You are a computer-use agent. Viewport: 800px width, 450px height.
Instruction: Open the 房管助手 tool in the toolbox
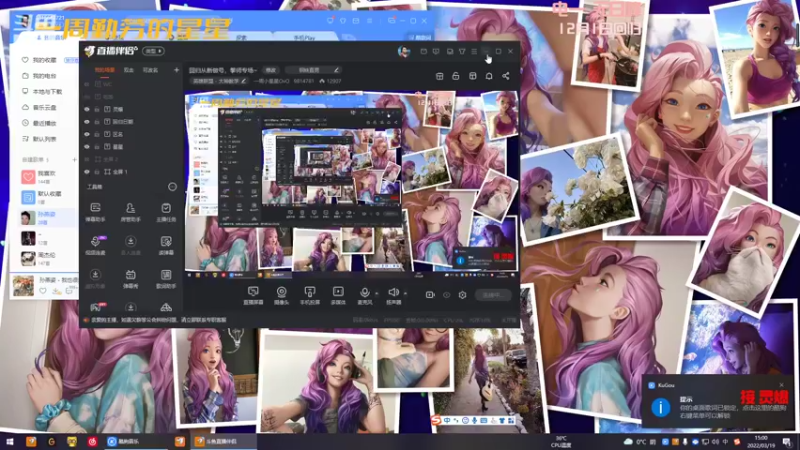point(131,212)
